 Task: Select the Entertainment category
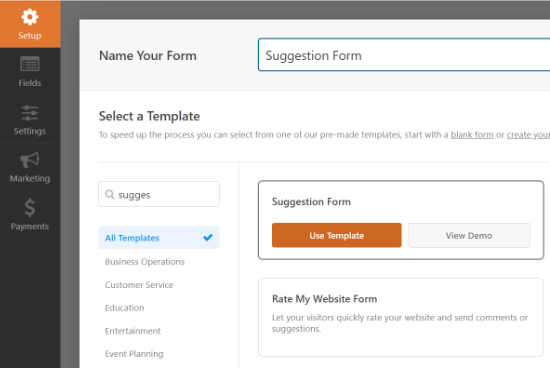pyautogui.click(x=133, y=331)
